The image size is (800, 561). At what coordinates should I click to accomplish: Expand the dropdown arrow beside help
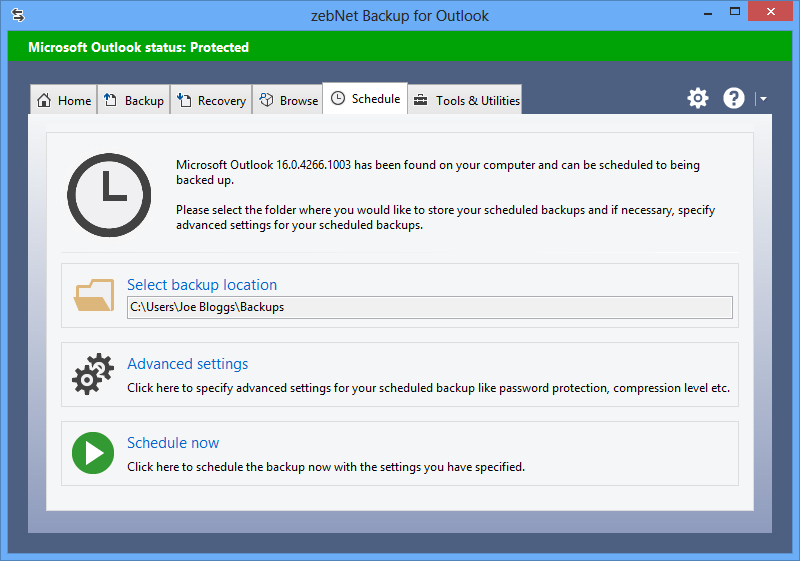(x=763, y=99)
